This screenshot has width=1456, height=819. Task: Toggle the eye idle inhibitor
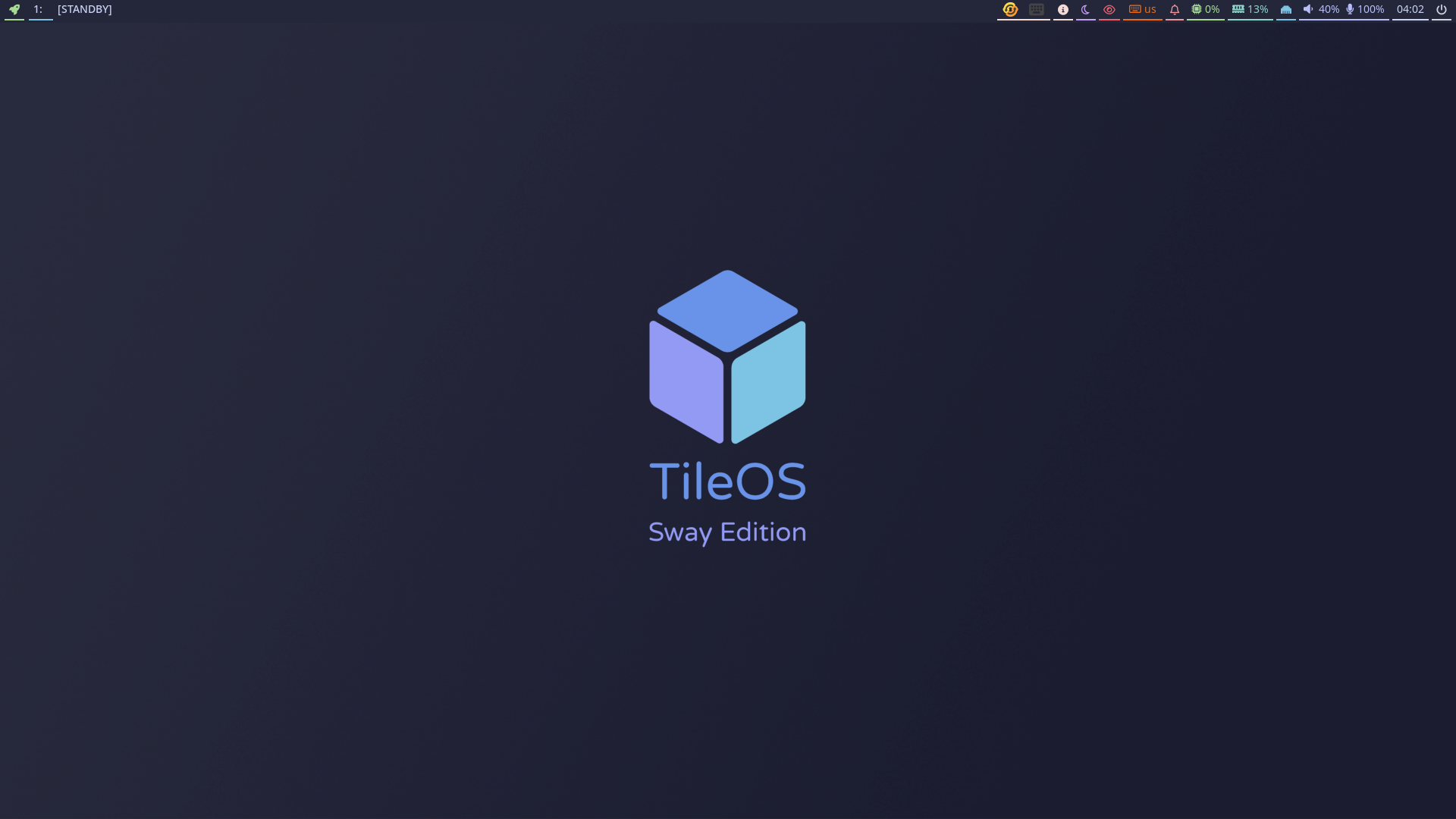click(x=1109, y=10)
